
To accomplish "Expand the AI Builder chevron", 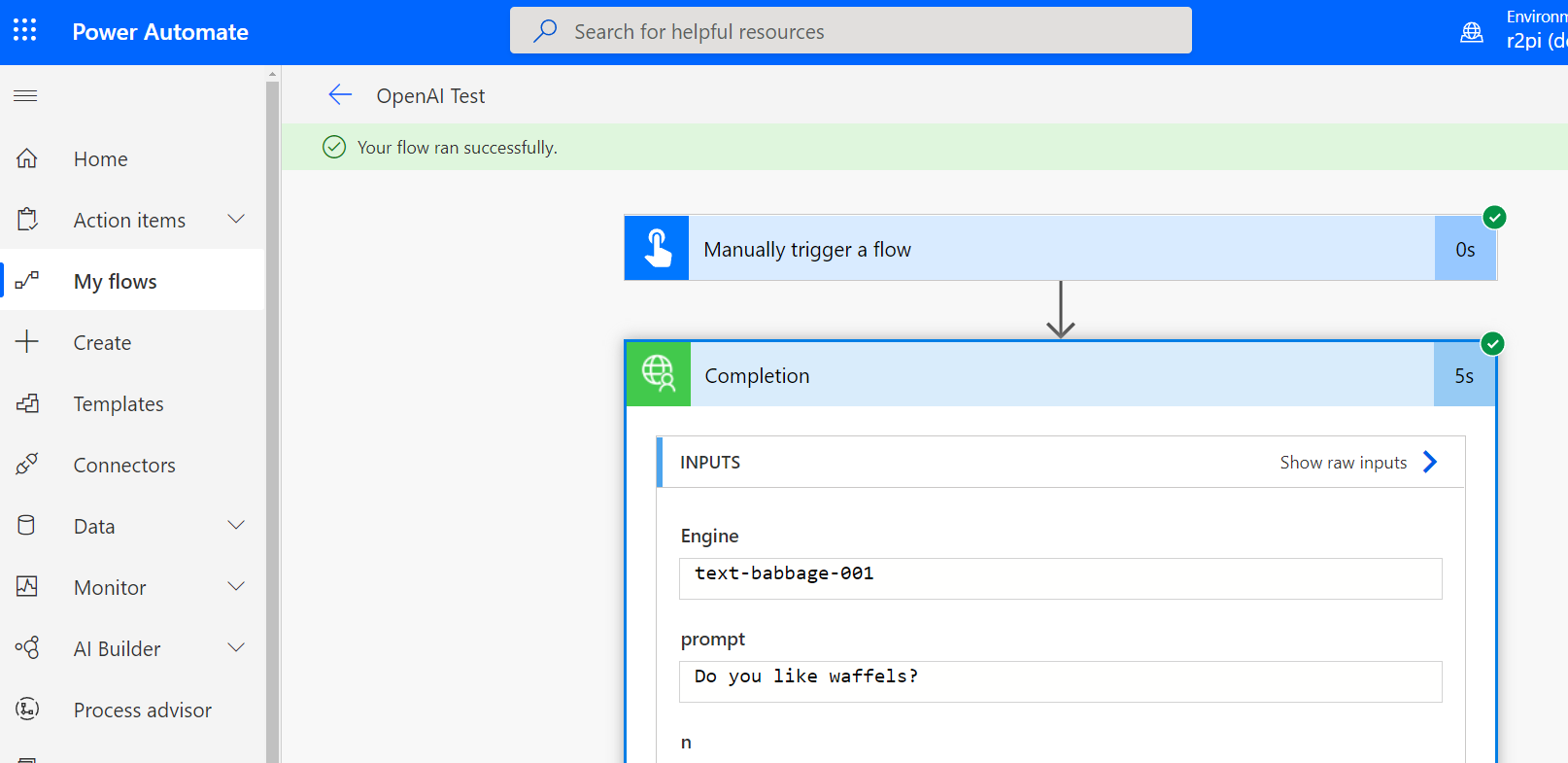I will pos(236,647).
